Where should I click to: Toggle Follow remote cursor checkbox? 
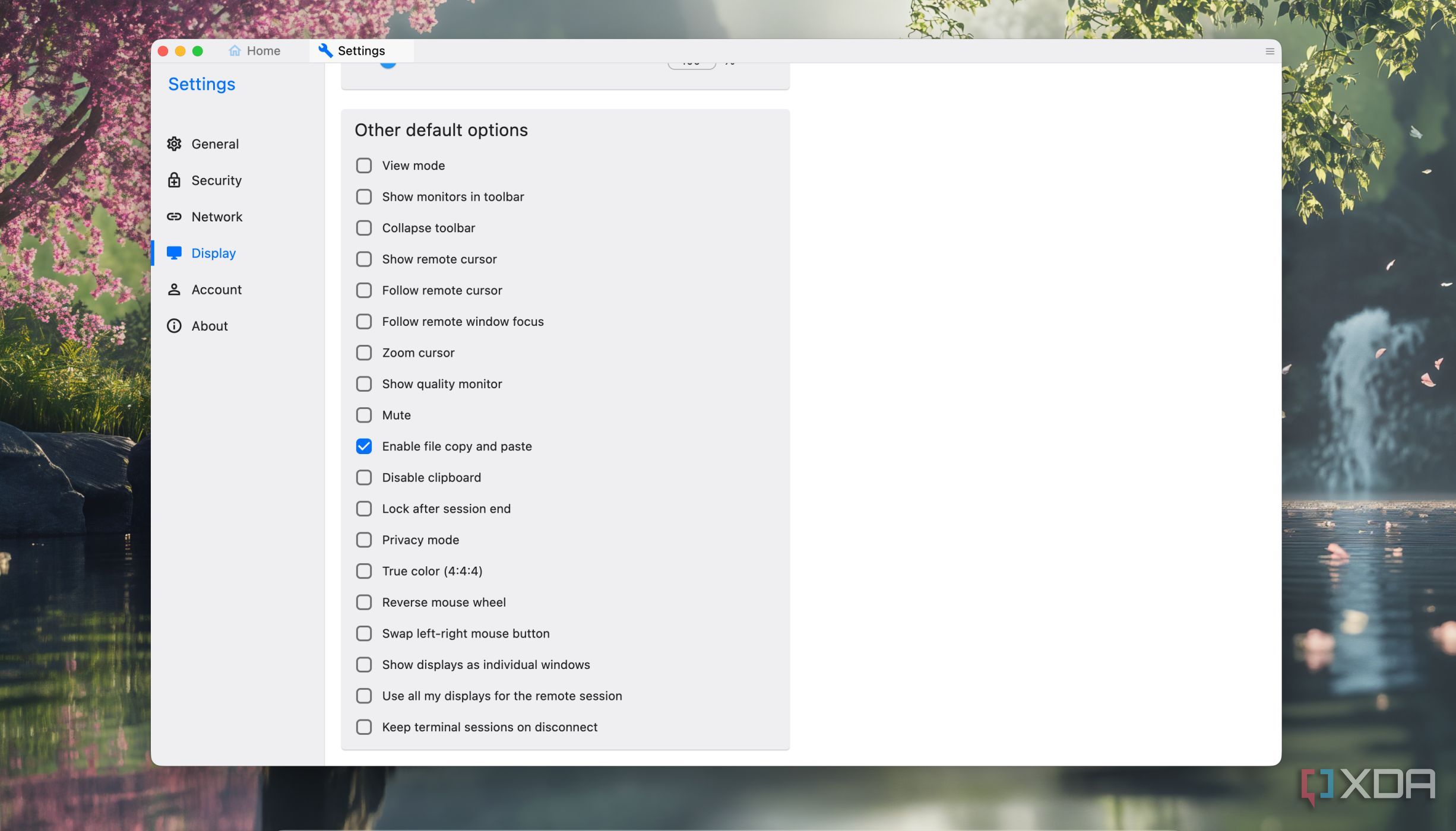click(x=364, y=290)
